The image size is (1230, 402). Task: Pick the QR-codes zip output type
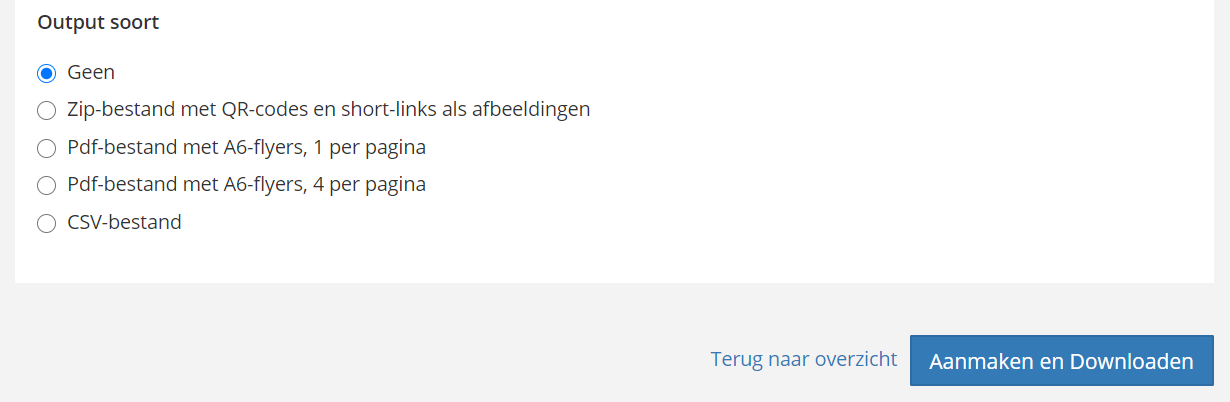46,110
